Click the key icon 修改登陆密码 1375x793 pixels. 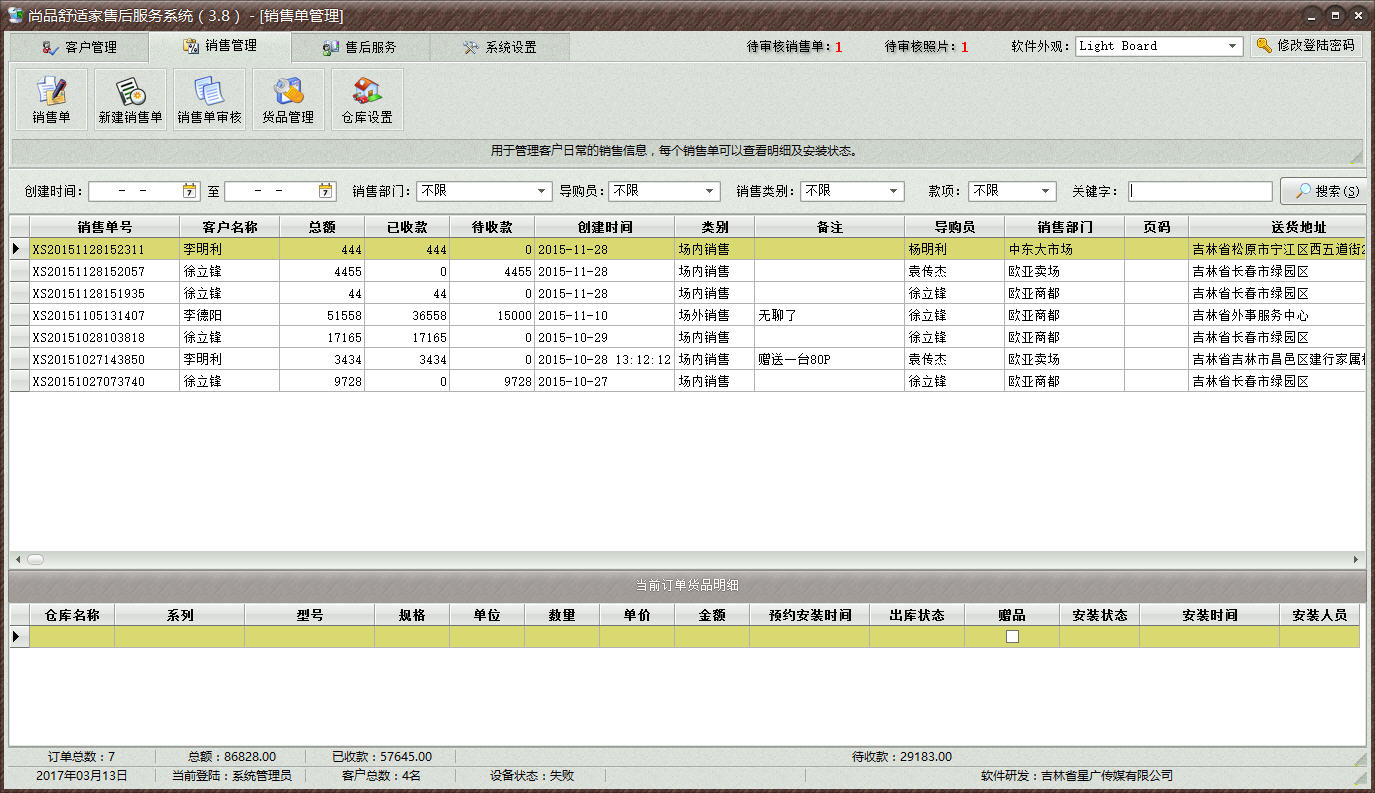click(x=1306, y=46)
